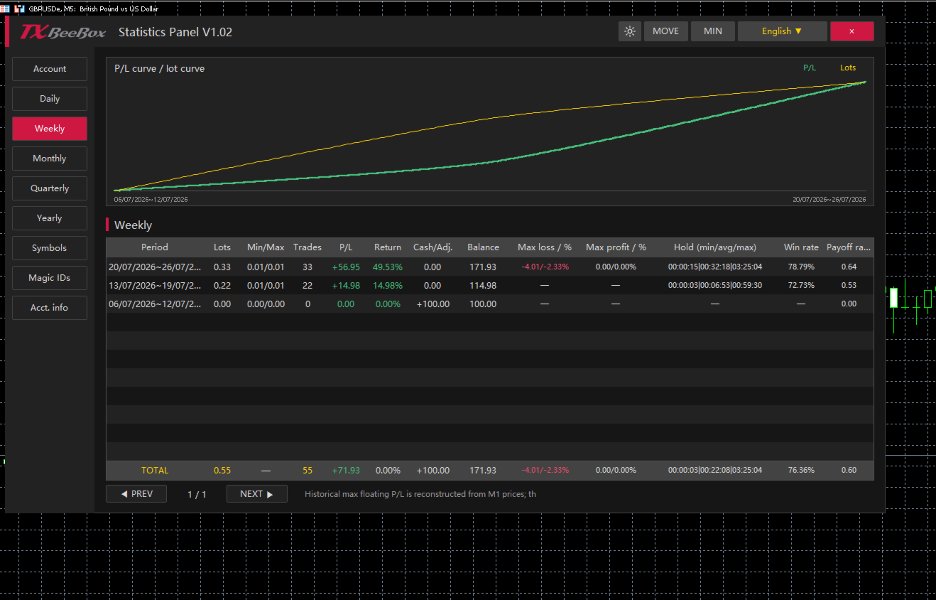Select the 20/07/2026~26/07 period row
This screenshot has width=936, height=600.
[x=489, y=267]
